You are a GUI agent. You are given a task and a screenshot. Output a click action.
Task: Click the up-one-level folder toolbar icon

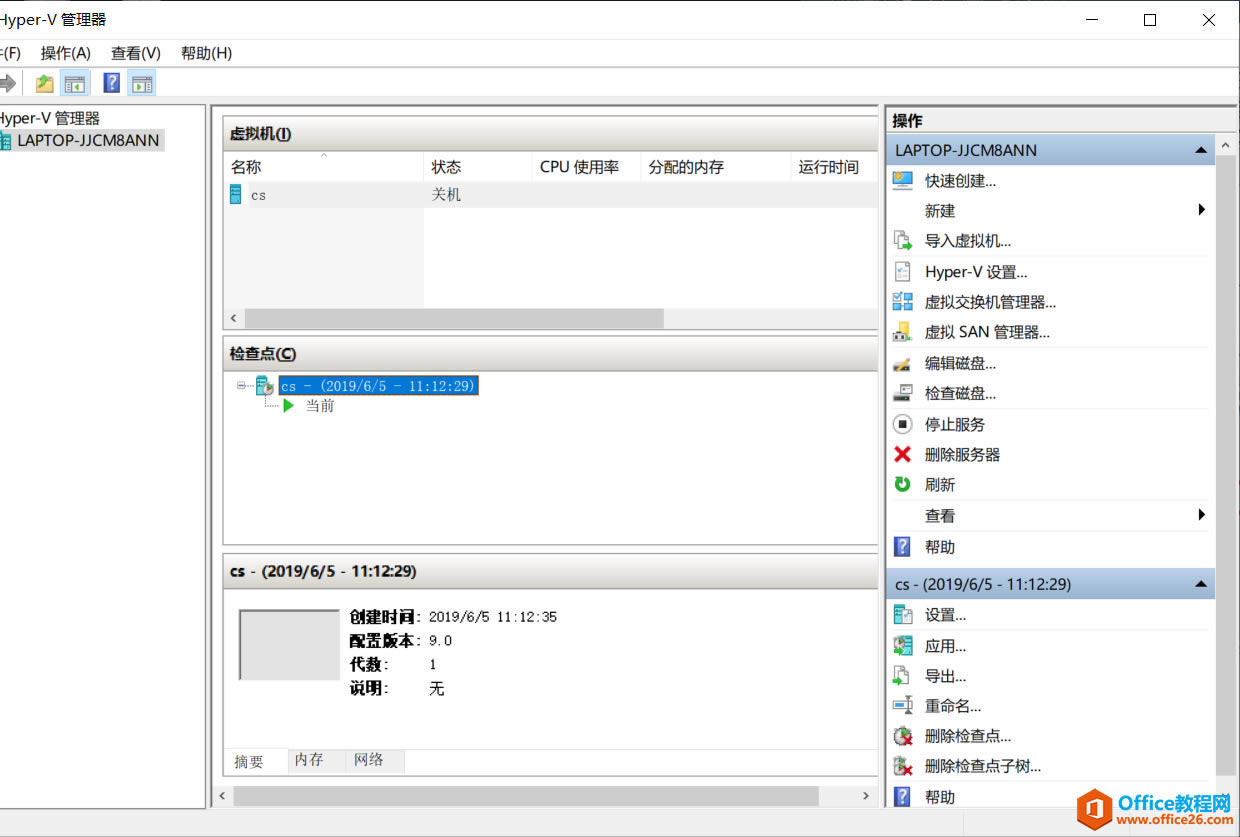tap(45, 83)
